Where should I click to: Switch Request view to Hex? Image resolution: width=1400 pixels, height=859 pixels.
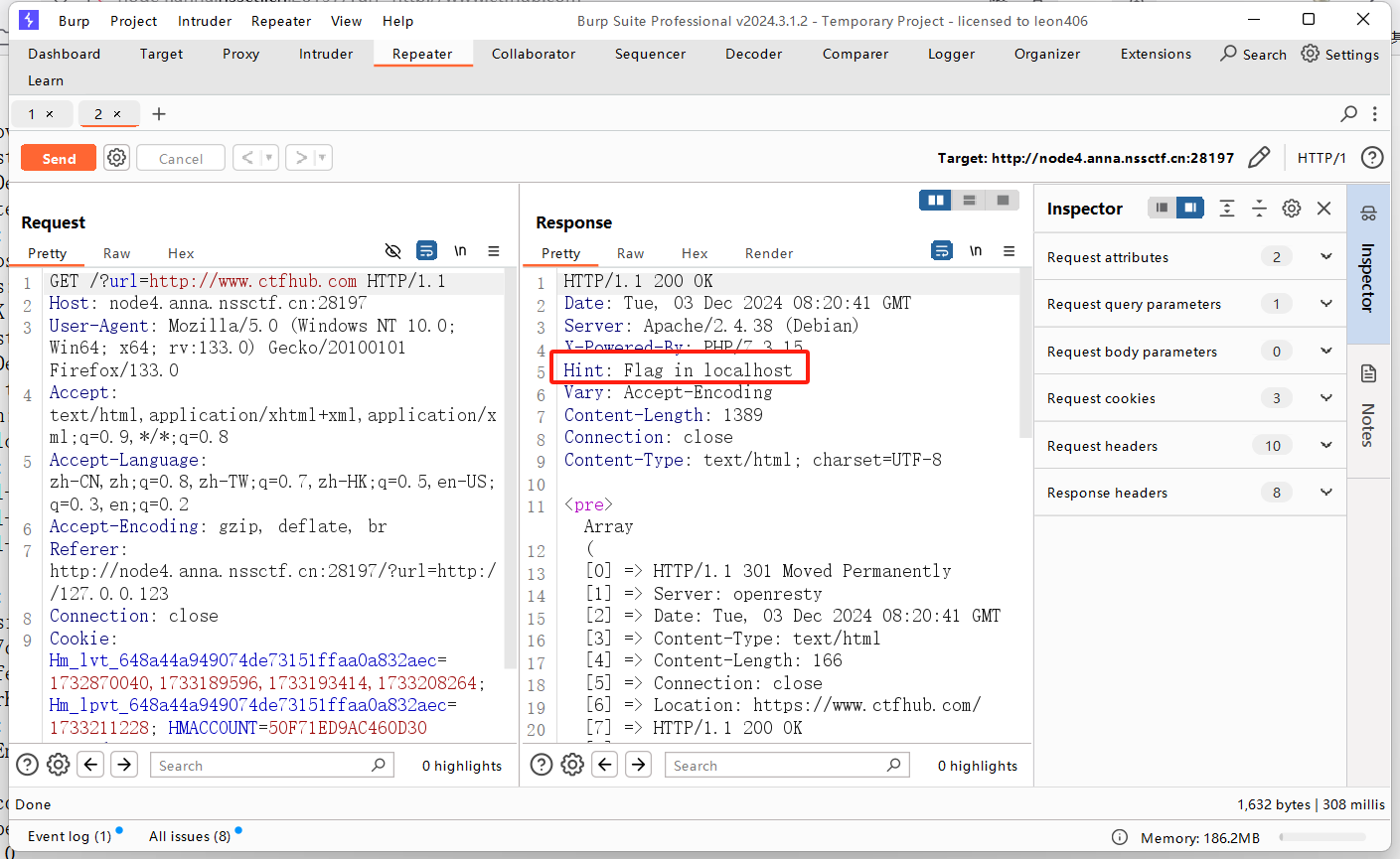181,253
